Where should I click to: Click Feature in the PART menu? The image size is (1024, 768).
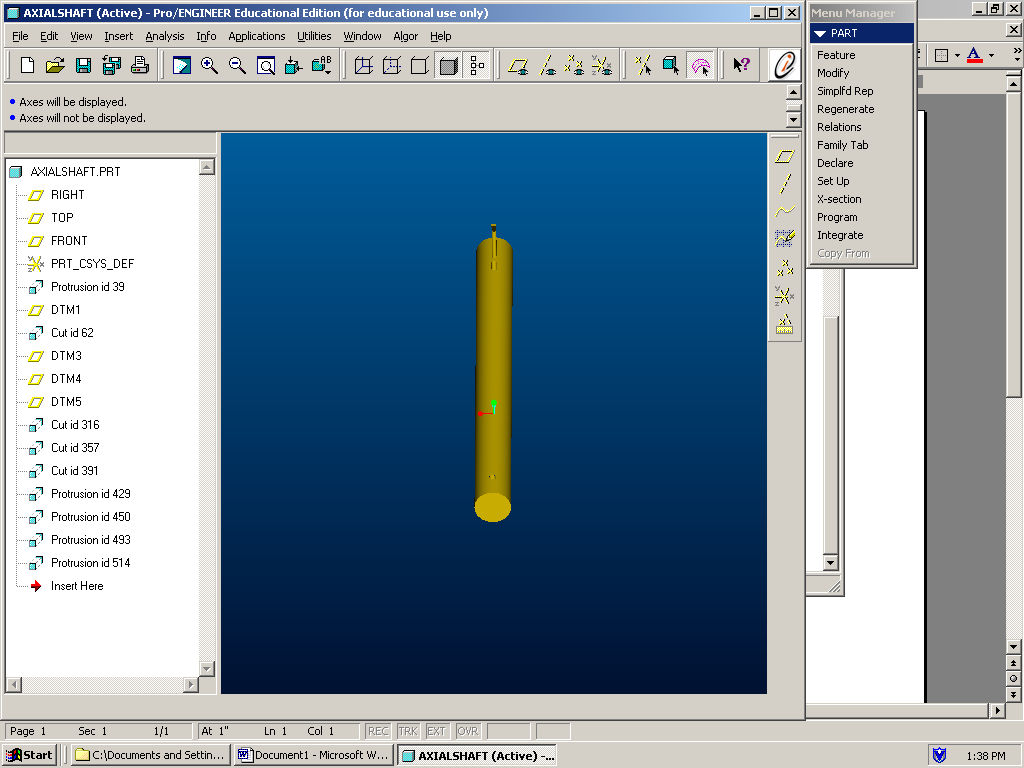pyautogui.click(x=836, y=55)
